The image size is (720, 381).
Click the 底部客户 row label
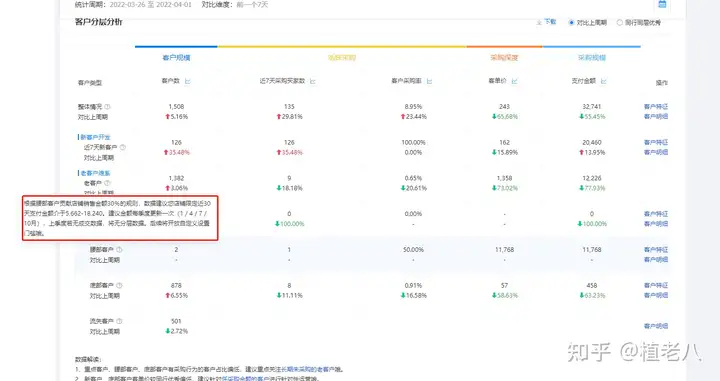[101, 286]
